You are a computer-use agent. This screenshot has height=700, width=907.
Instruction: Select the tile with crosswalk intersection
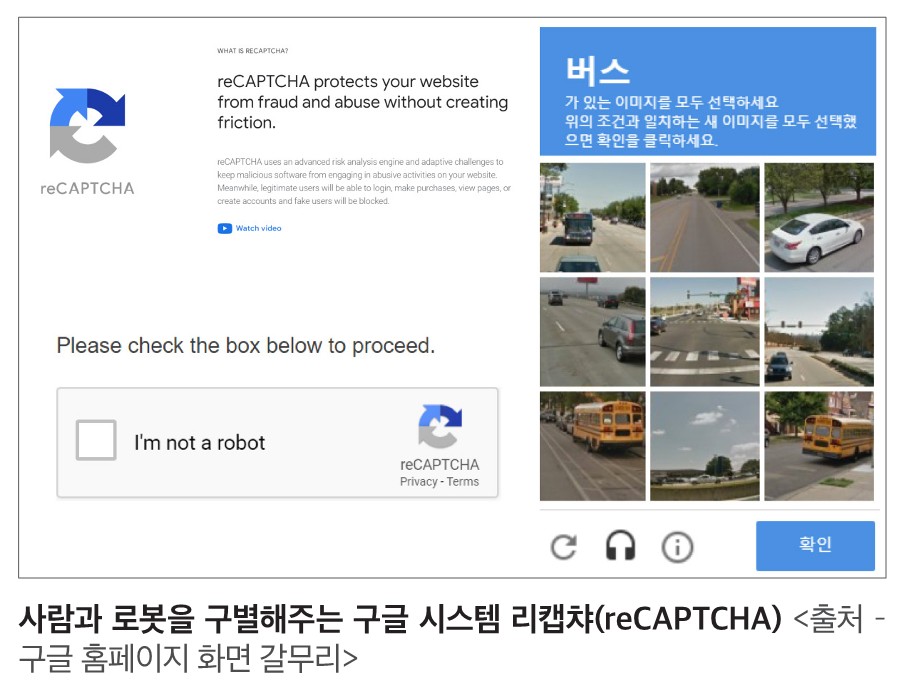705,331
